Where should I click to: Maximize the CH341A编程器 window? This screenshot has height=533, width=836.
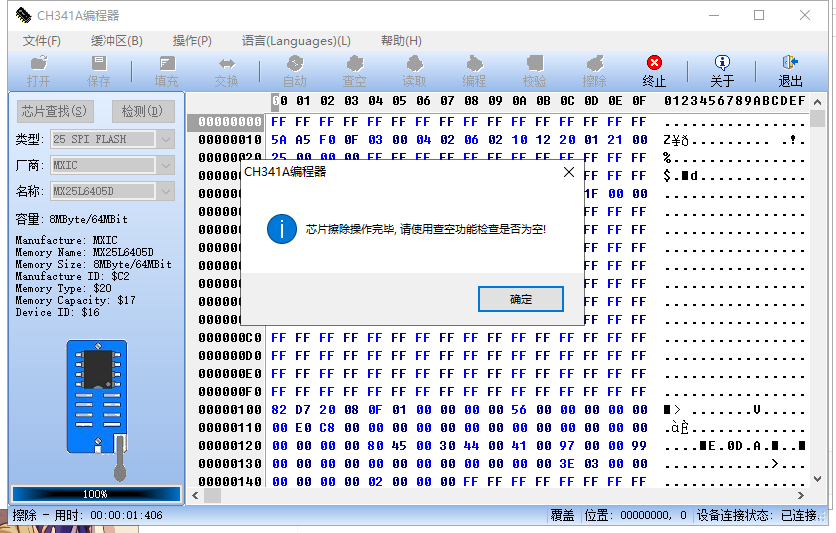click(759, 15)
